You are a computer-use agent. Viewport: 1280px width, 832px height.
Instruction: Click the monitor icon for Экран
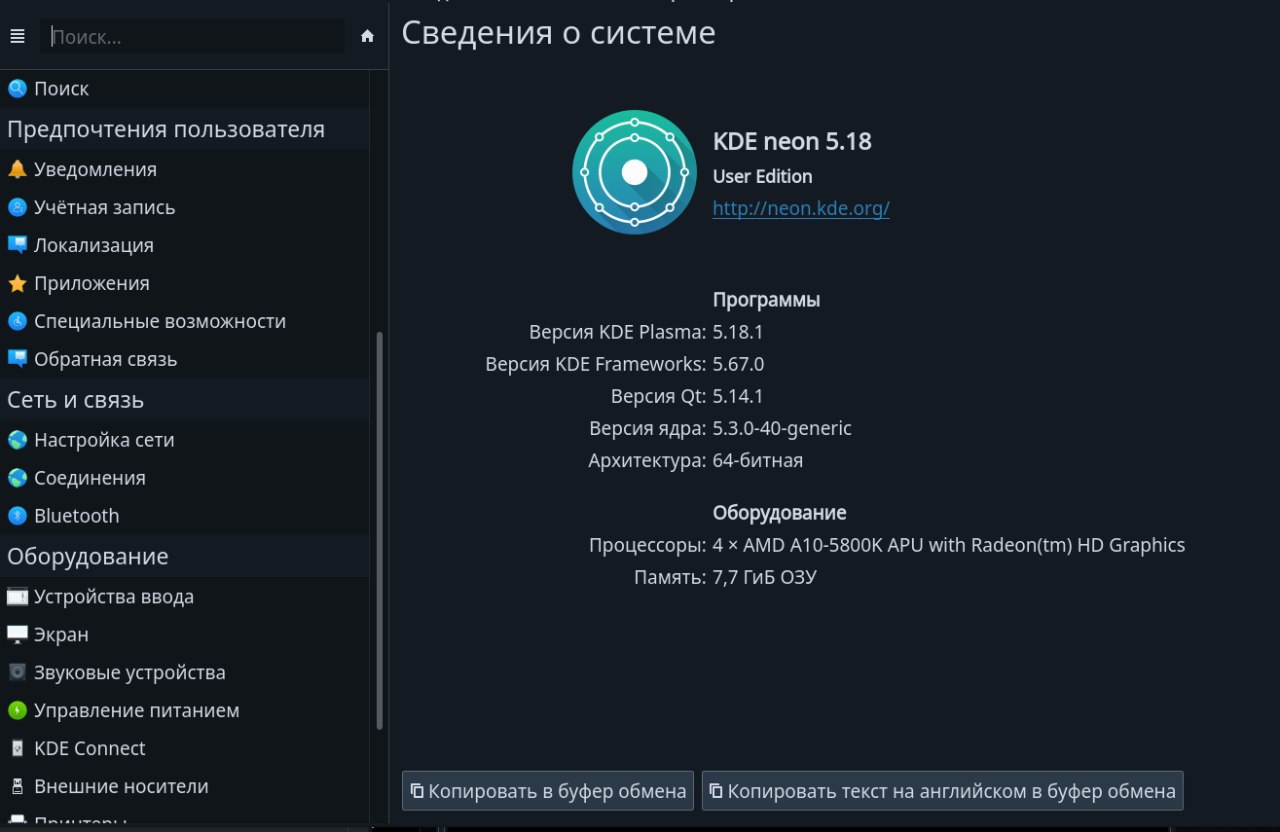[x=17, y=635]
